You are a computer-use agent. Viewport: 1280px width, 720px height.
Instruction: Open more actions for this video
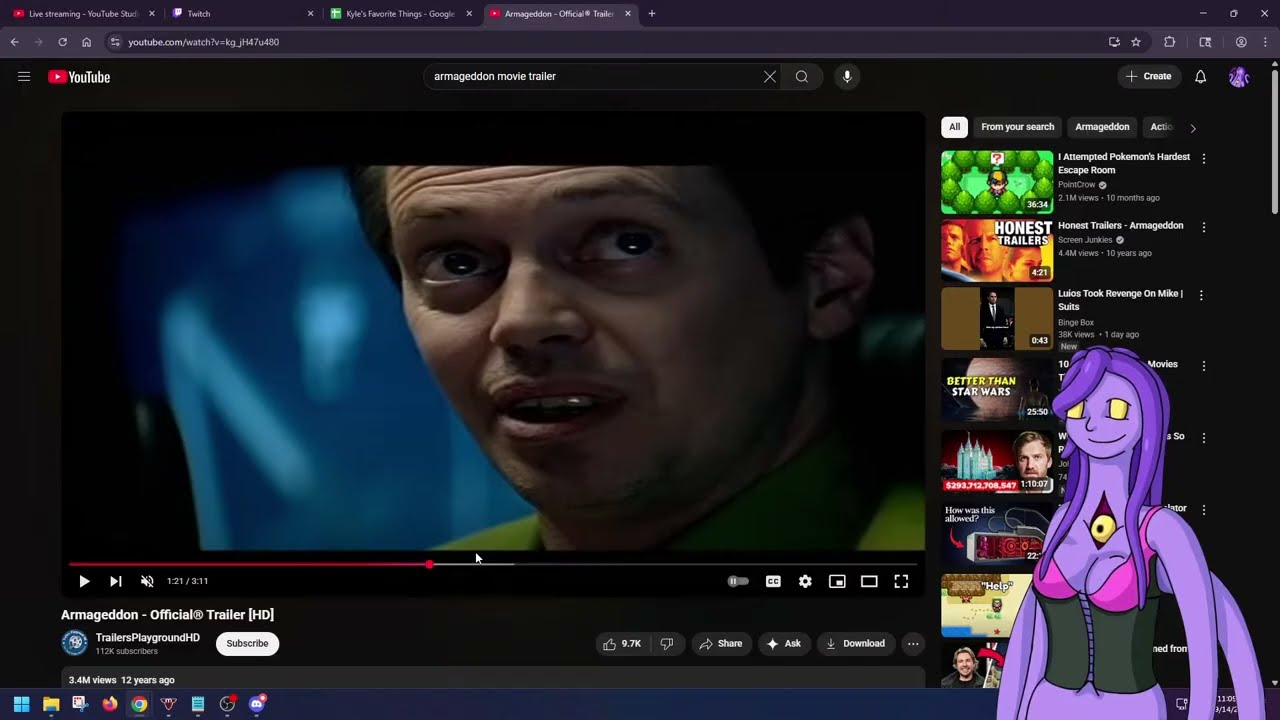pos(913,644)
